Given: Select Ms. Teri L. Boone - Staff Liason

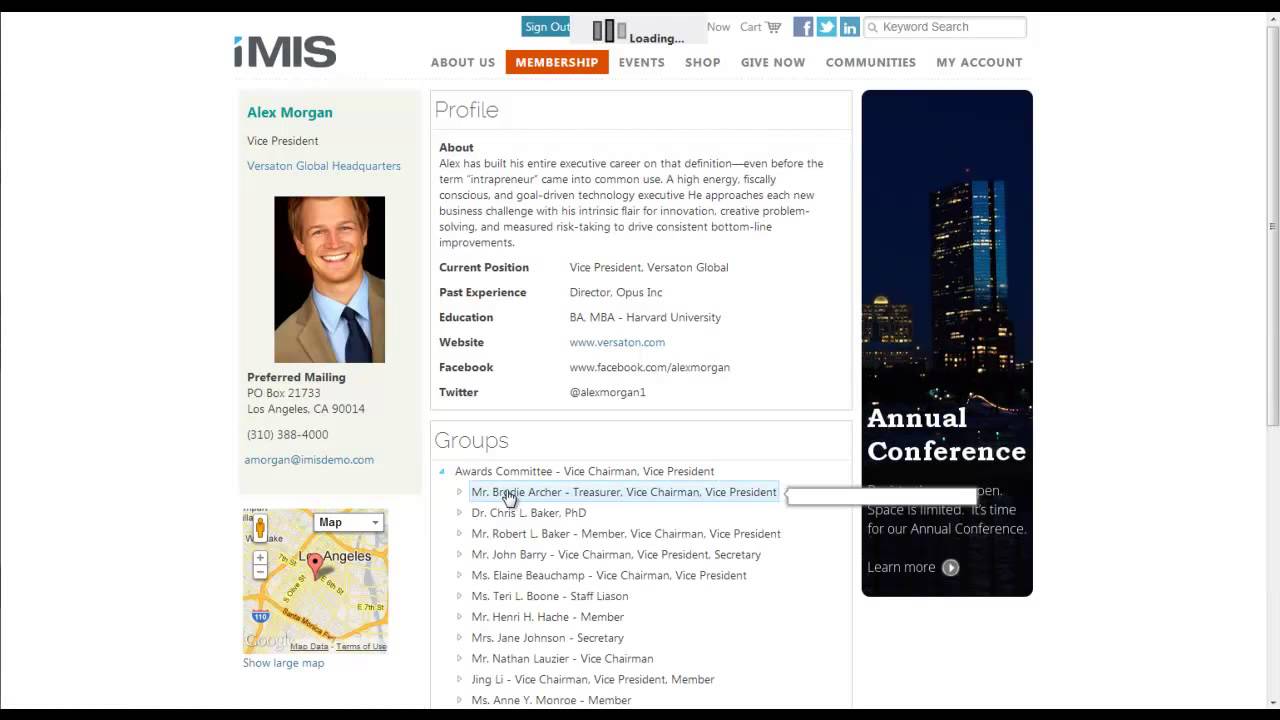Looking at the screenshot, I should [x=550, y=596].
